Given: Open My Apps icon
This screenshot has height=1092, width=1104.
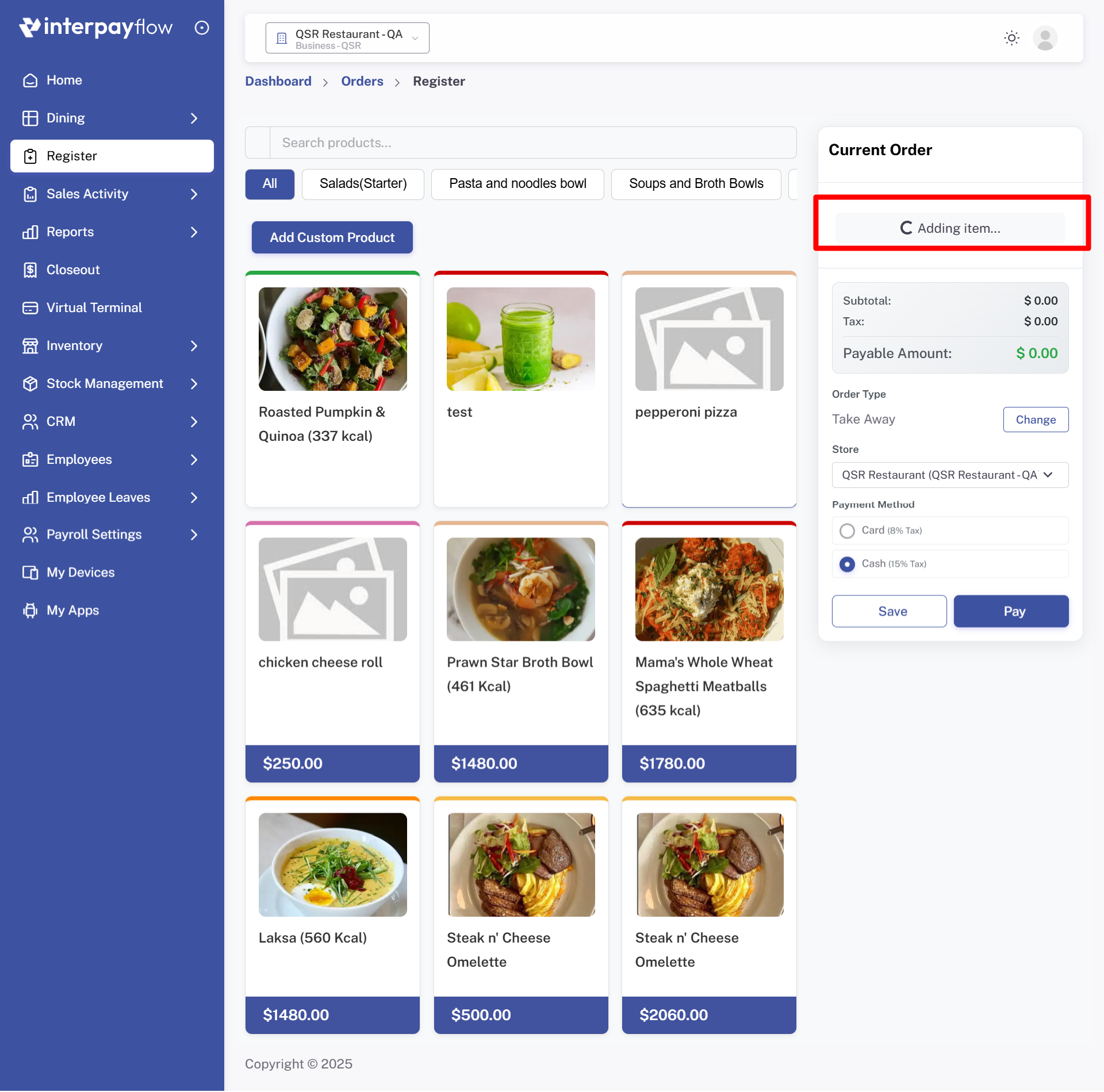Looking at the screenshot, I should 30,610.
